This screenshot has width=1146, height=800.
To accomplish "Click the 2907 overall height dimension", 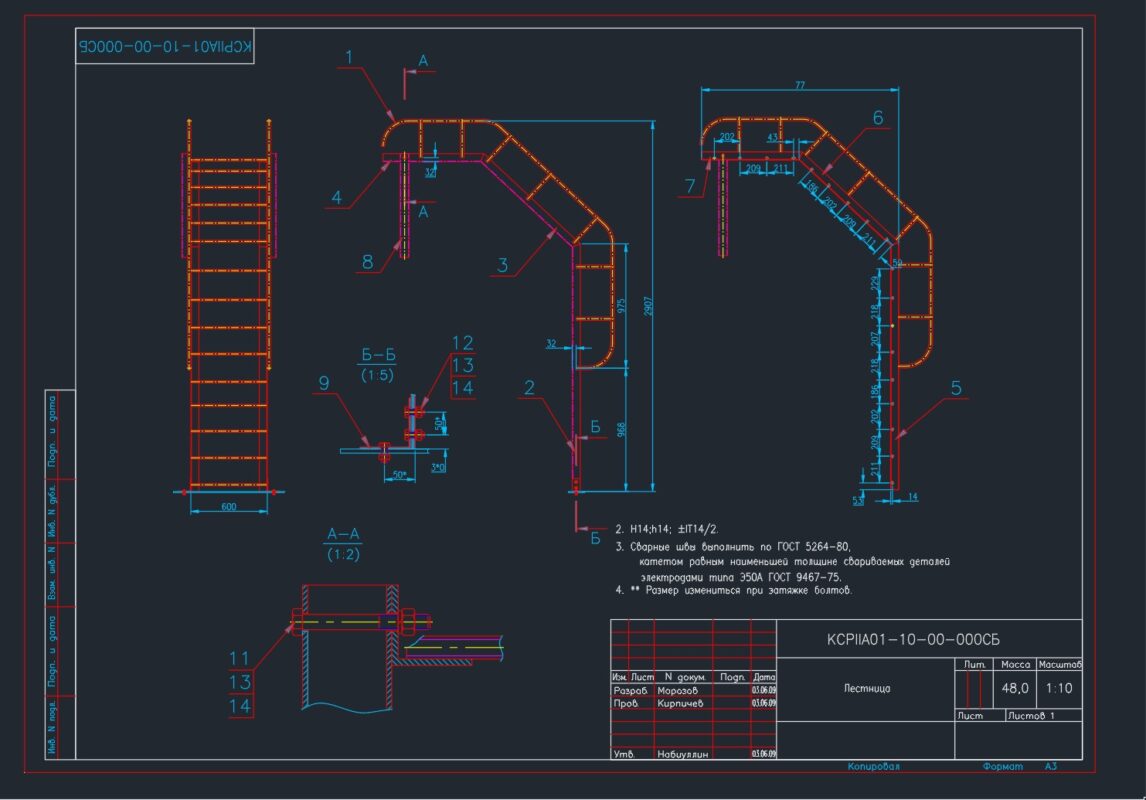I will [x=650, y=314].
